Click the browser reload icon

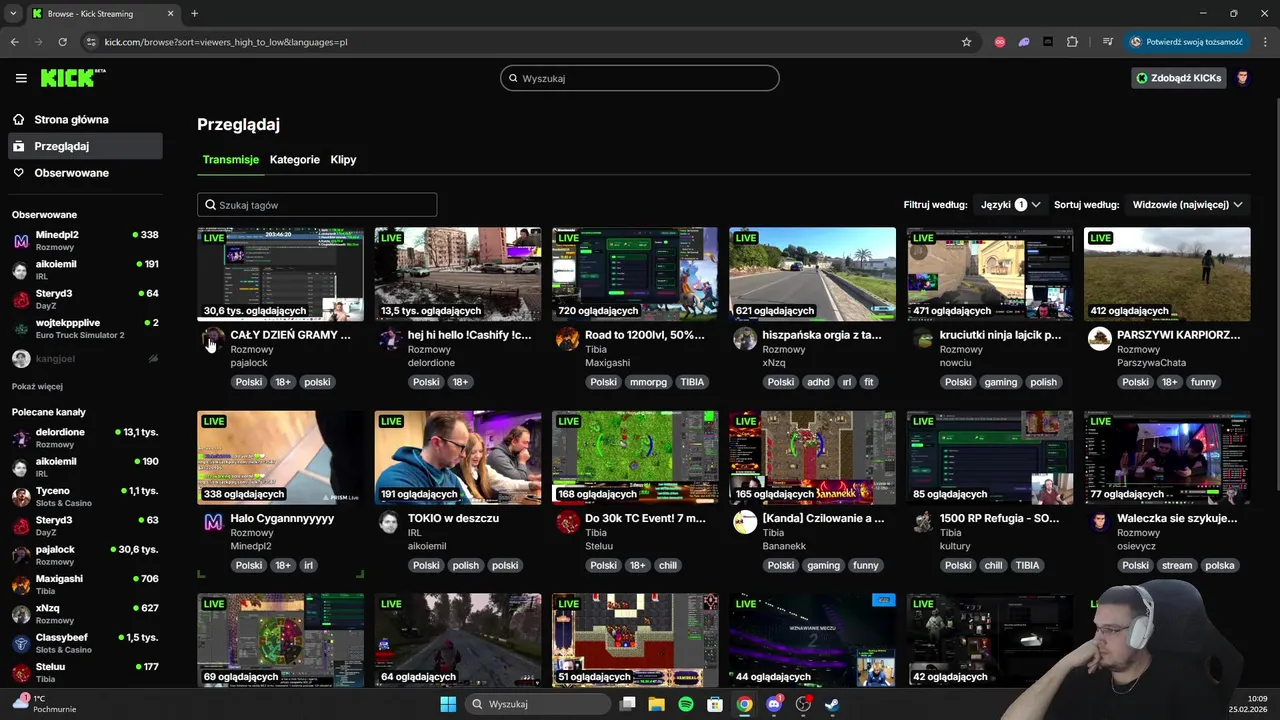coord(62,42)
